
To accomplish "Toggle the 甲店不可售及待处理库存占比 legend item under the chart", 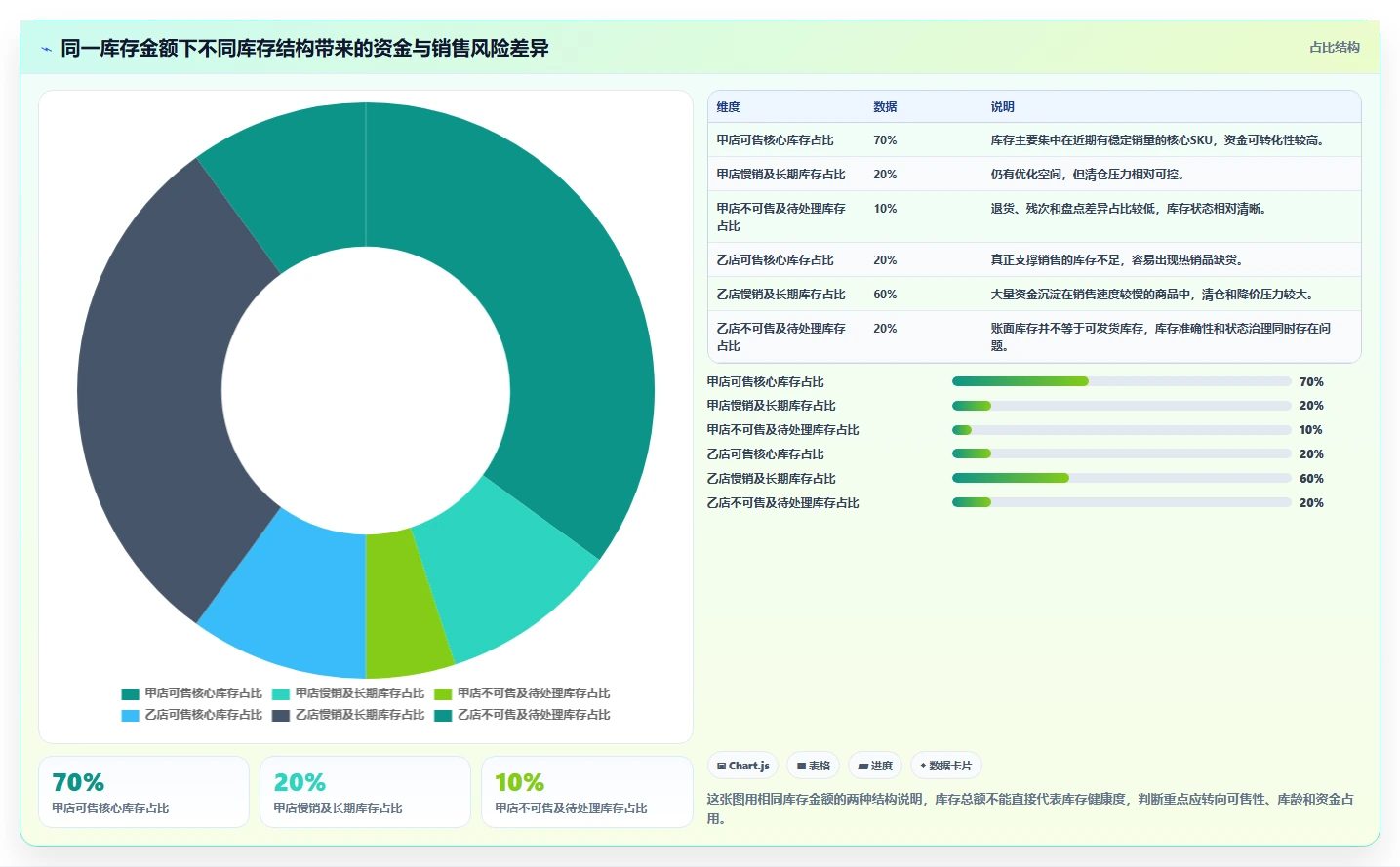I will (x=522, y=693).
